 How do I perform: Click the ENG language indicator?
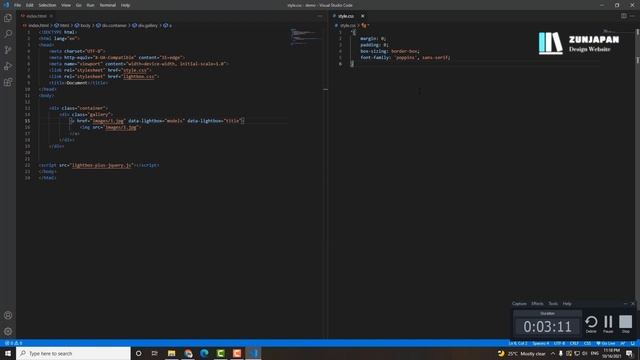coord(595,353)
